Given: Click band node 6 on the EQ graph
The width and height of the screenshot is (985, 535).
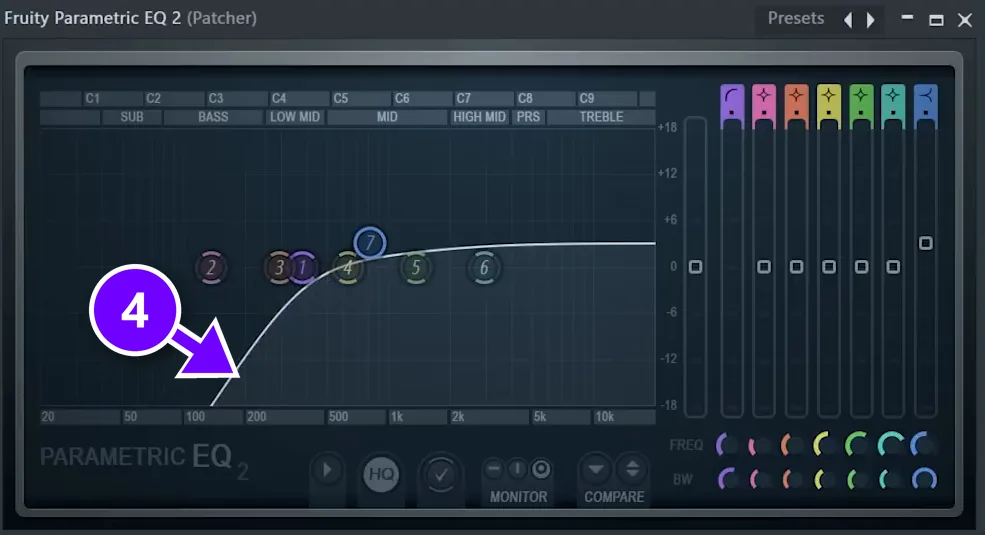Looking at the screenshot, I should (x=484, y=268).
